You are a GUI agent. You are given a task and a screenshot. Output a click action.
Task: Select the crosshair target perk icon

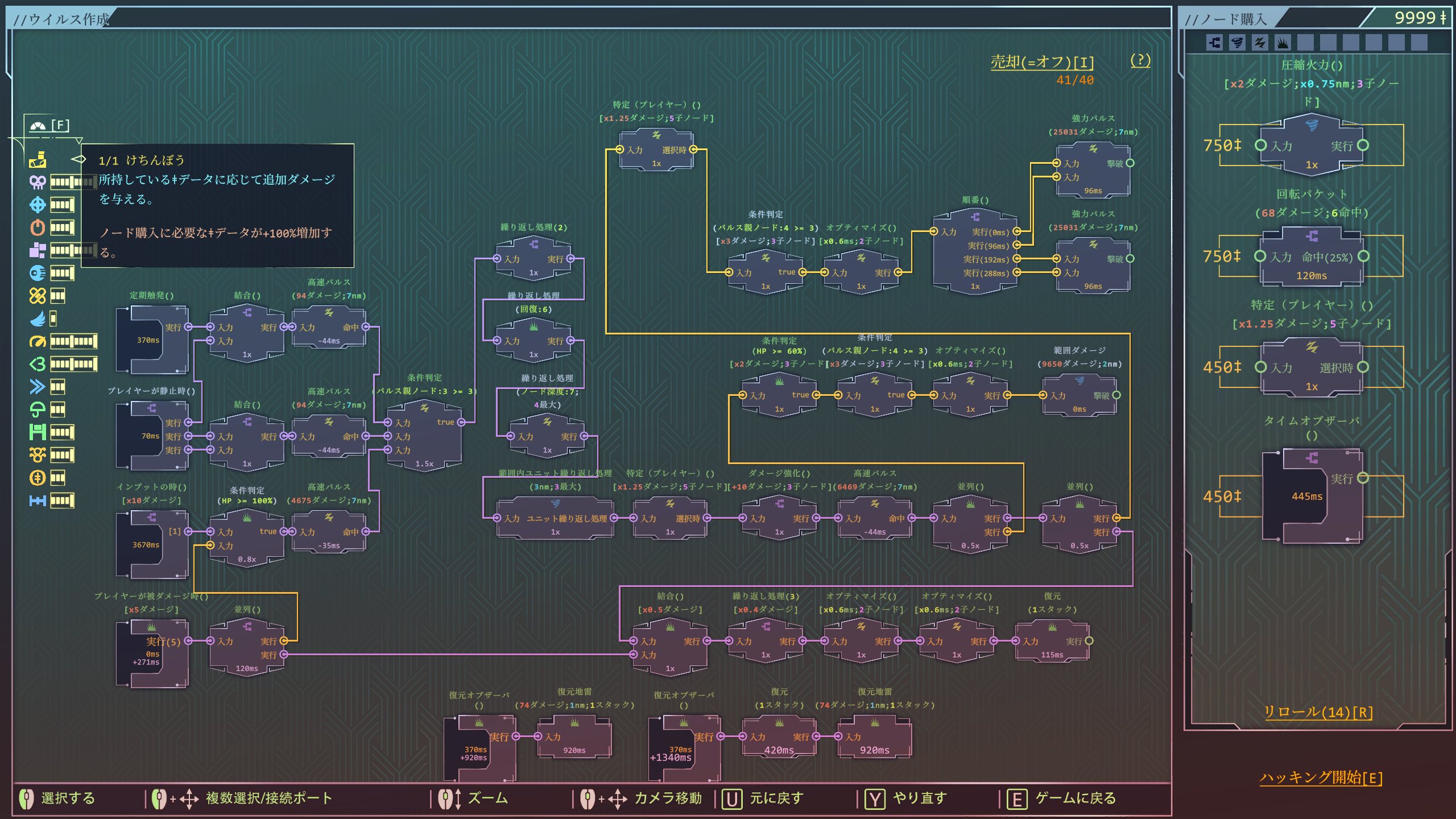pyautogui.click(x=38, y=205)
